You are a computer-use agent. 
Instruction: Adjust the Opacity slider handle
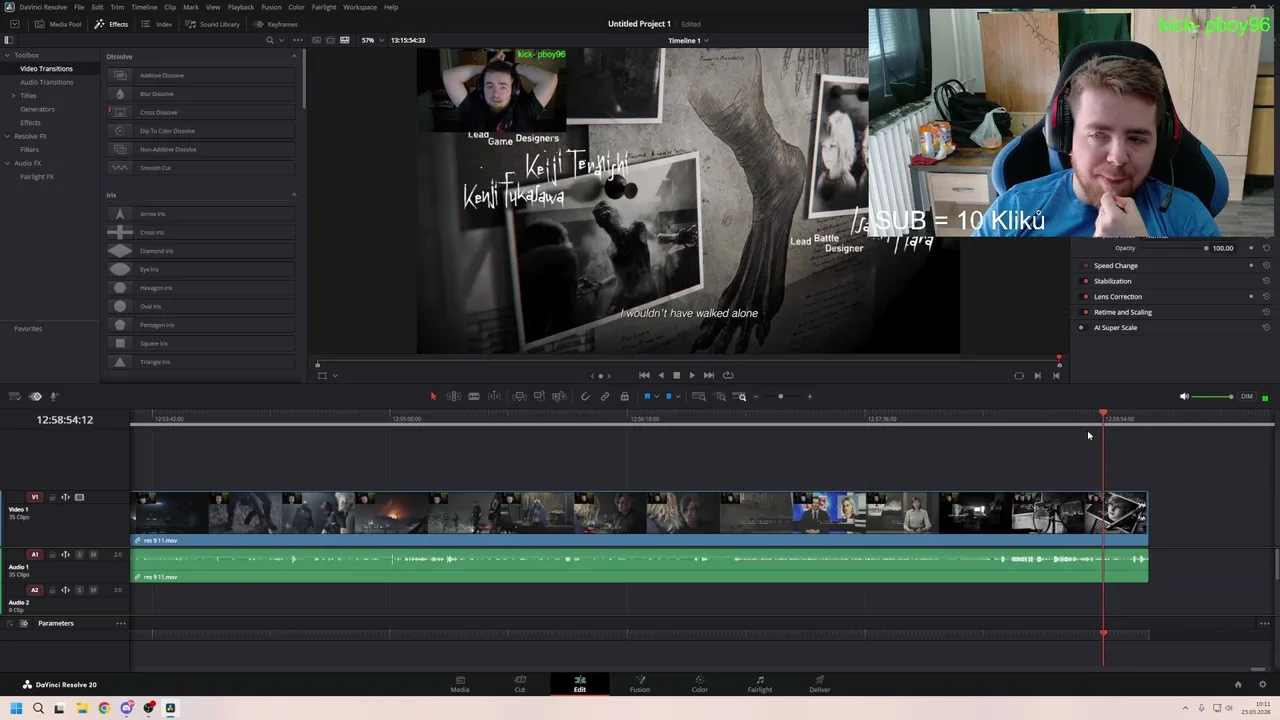click(x=1206, y=248)
